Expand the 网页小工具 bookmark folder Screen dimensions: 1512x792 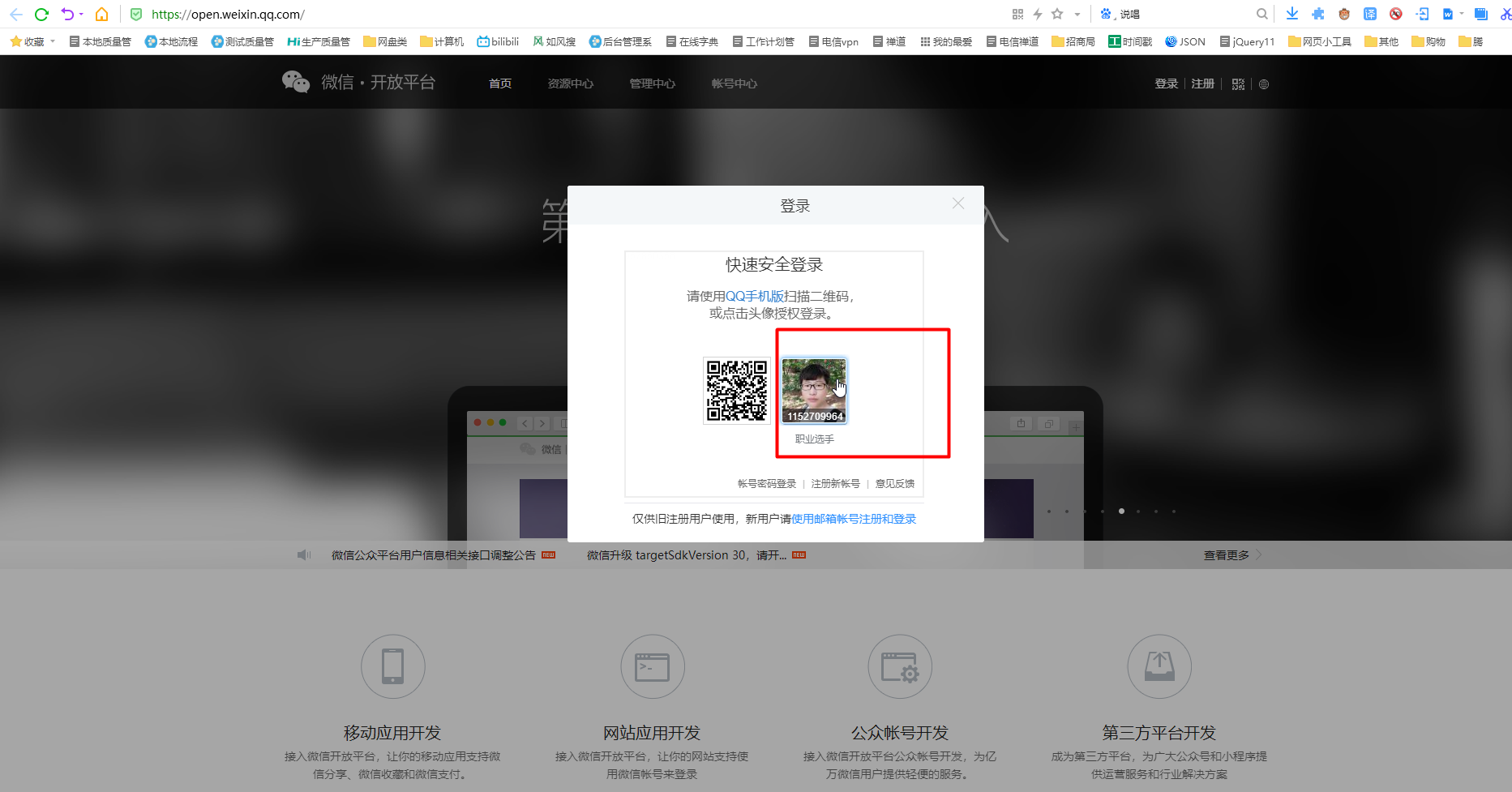coord(1320,41)
